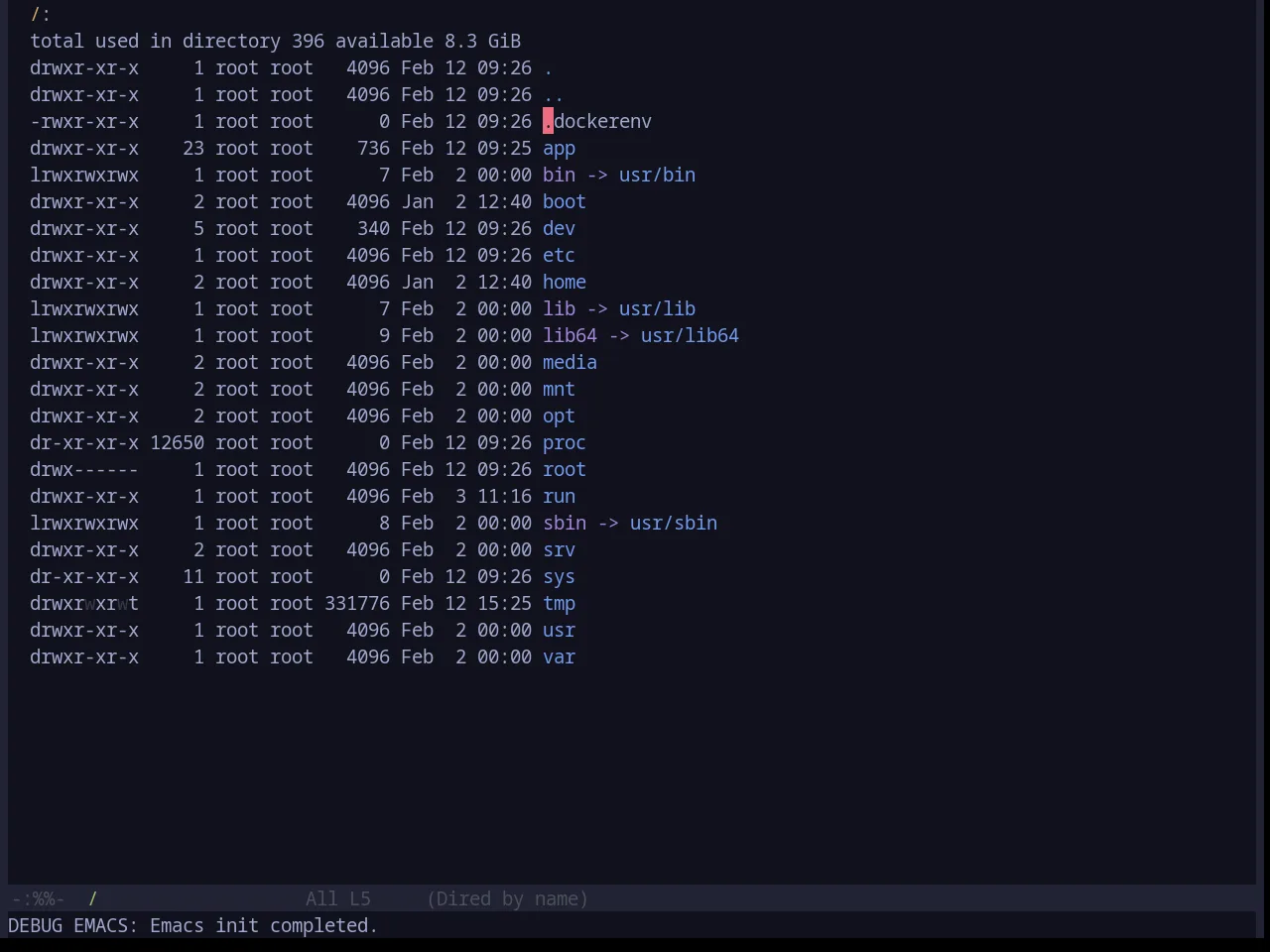Click the 12650 link count of proc
1270x952 pixels.
[x=177, y=443]
